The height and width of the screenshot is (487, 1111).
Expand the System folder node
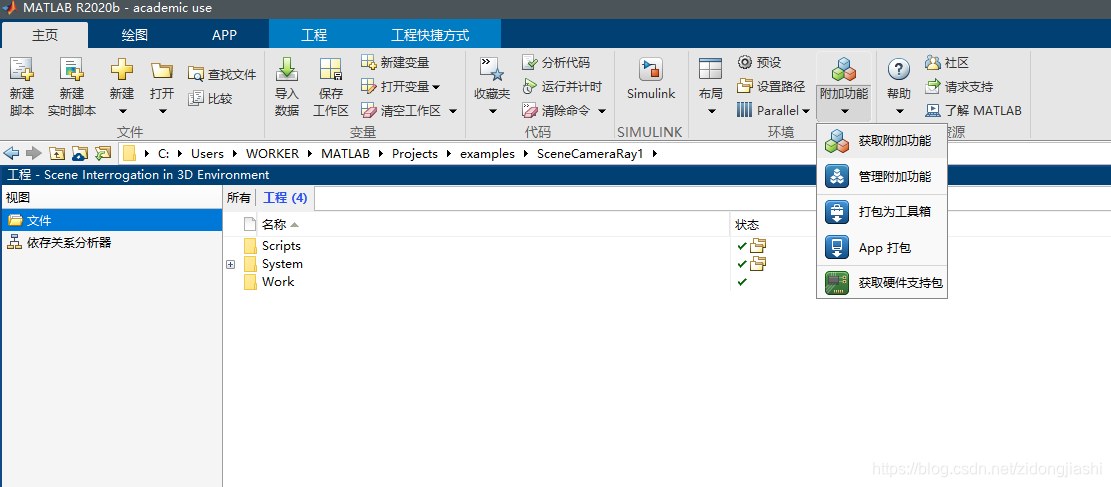pyautogui.click(x=230, y=264)
